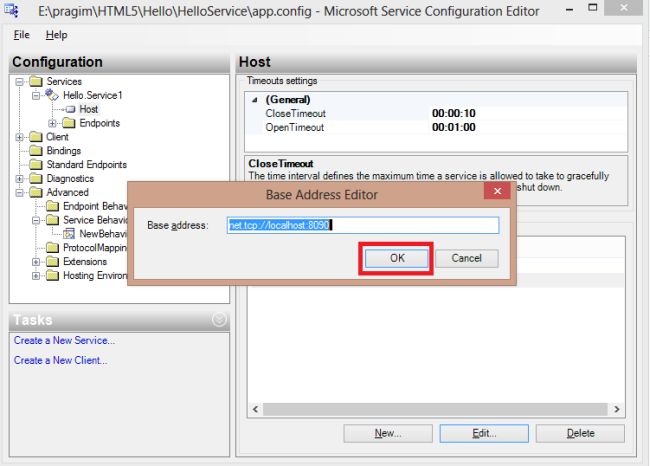650x466 pixels.
Task: Click the Base address text field
Action: point(363,225)
